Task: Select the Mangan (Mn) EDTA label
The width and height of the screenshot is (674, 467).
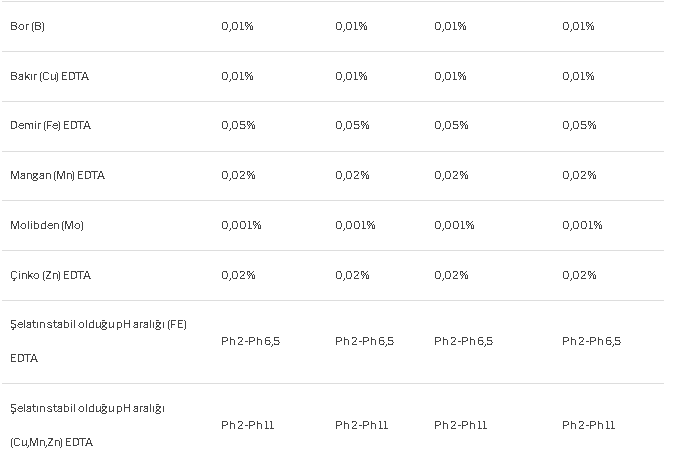Action: point(57,175)
